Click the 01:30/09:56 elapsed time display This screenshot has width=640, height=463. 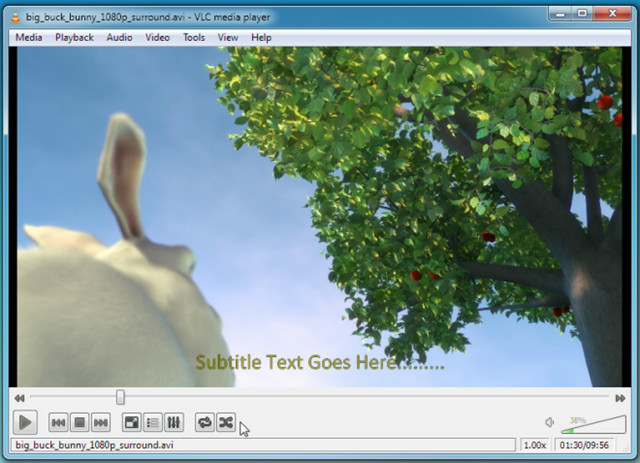coord(584,445)
